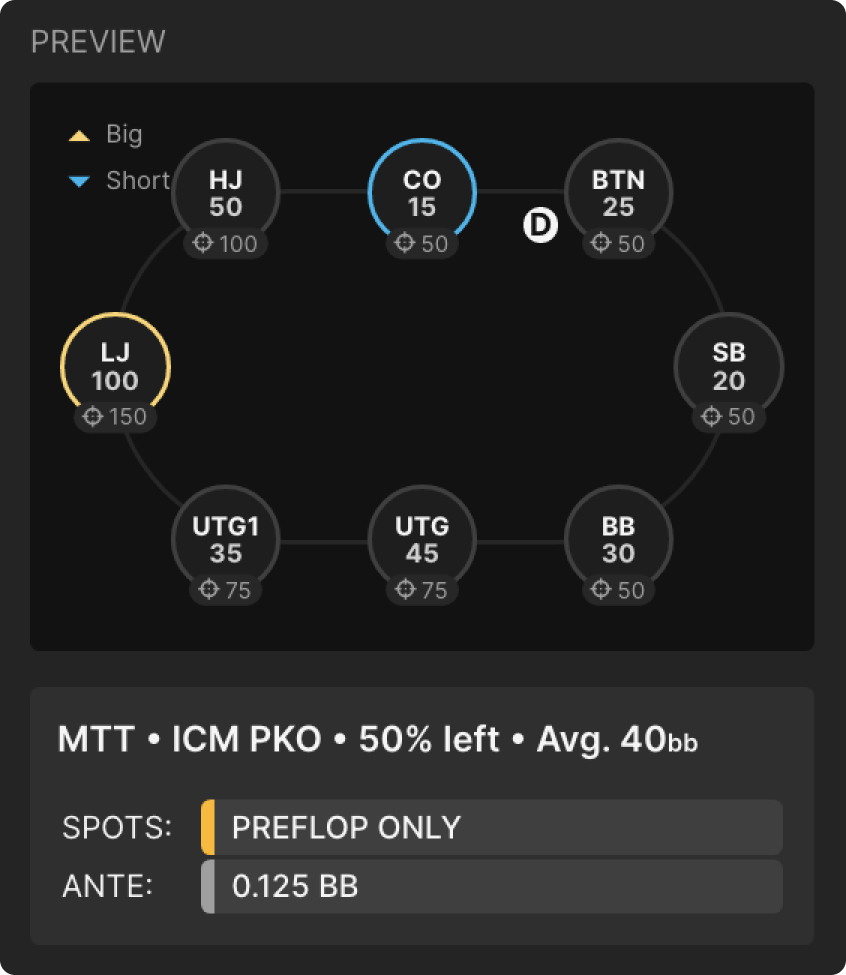The height and width of the screenshot is (975, 846).
Task: Select the CO seat with 15 stack
Action: [422, 192]
